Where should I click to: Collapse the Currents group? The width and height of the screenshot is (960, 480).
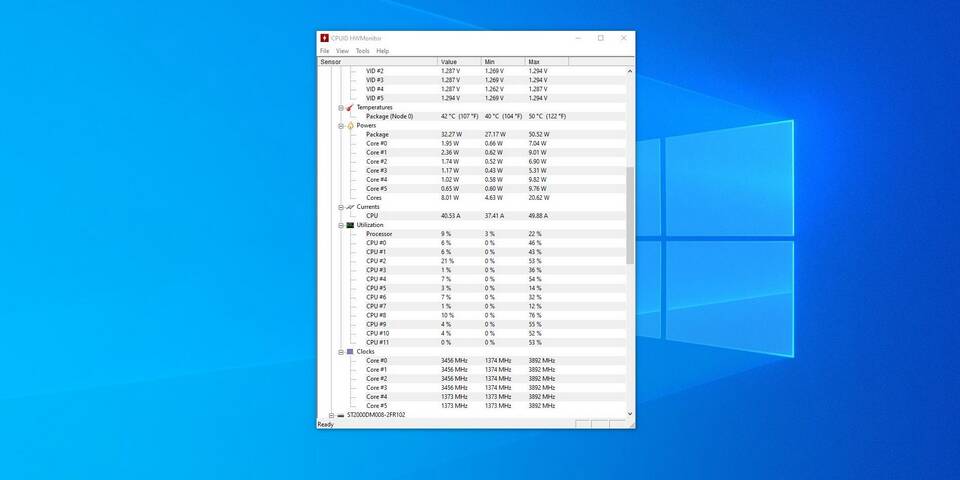(341, 207)
